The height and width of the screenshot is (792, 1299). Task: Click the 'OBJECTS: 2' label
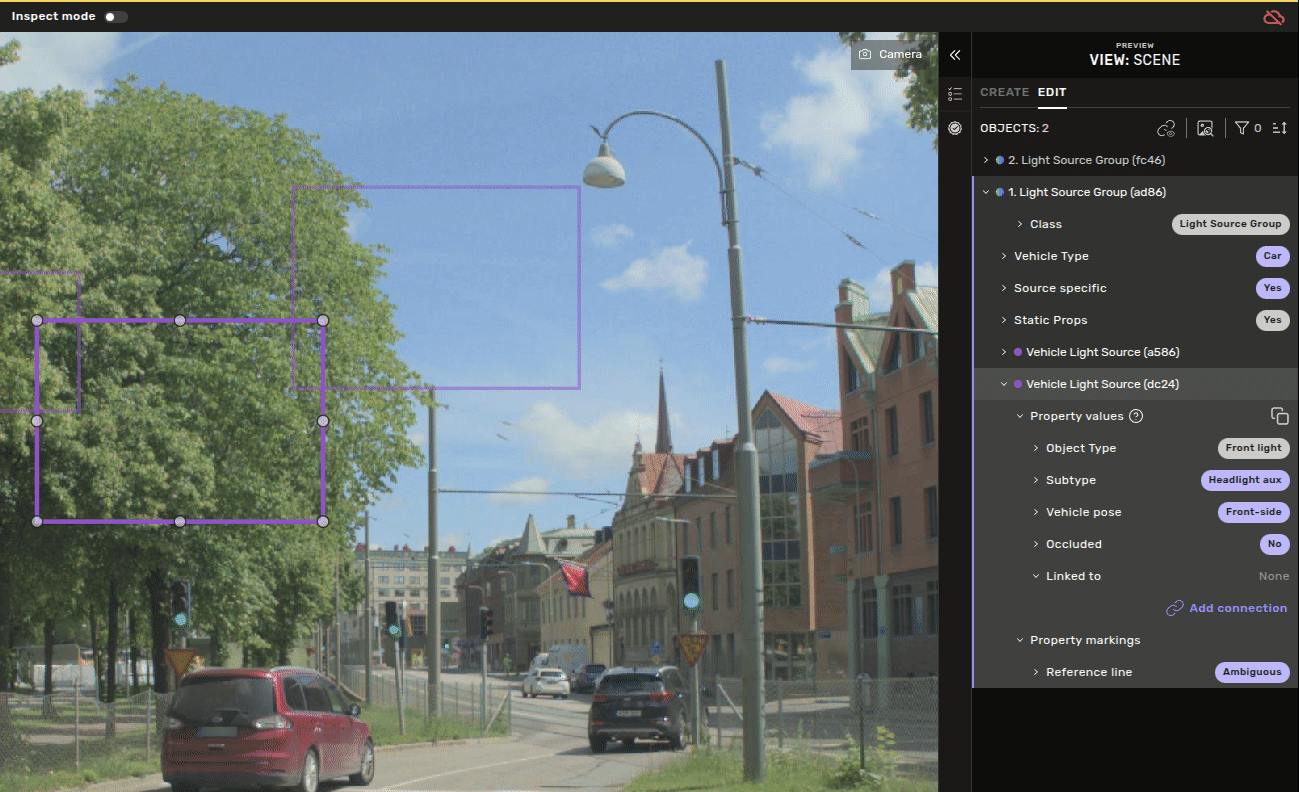coord(1014,128)
